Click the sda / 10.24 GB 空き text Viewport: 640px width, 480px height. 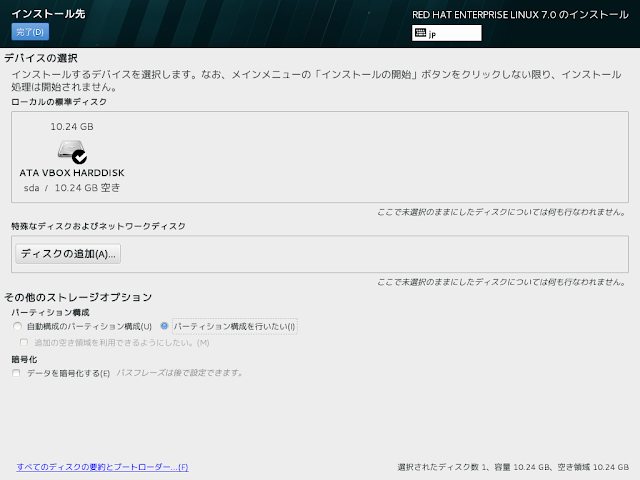point(72,188)
